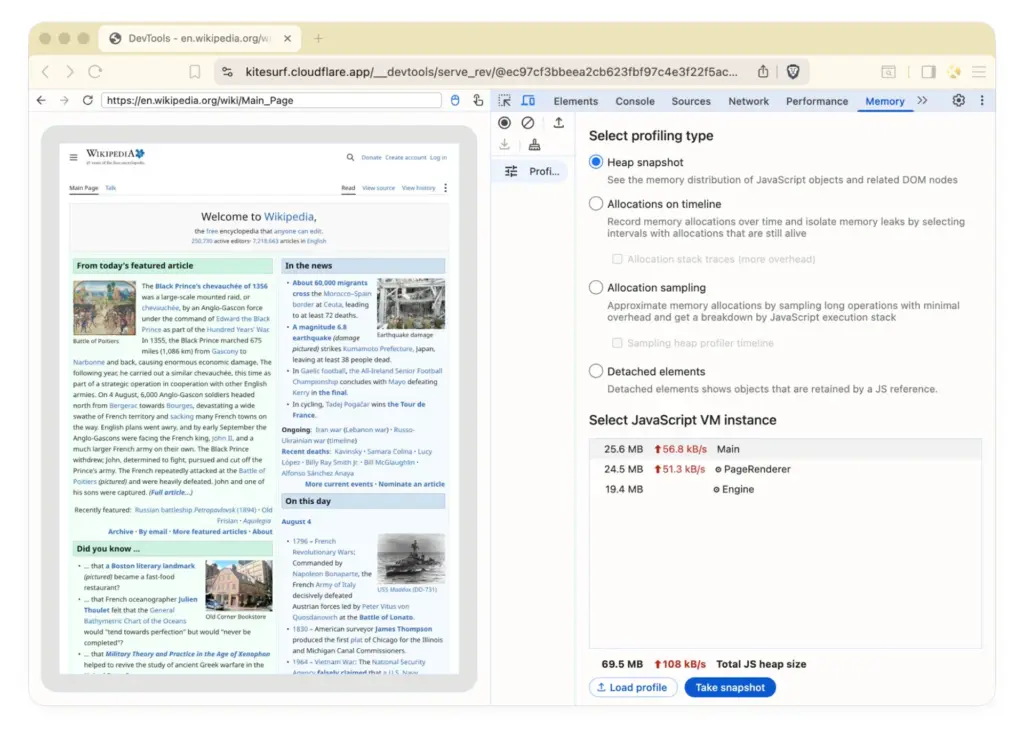Click the Load profile button

(x=632, y=687)
